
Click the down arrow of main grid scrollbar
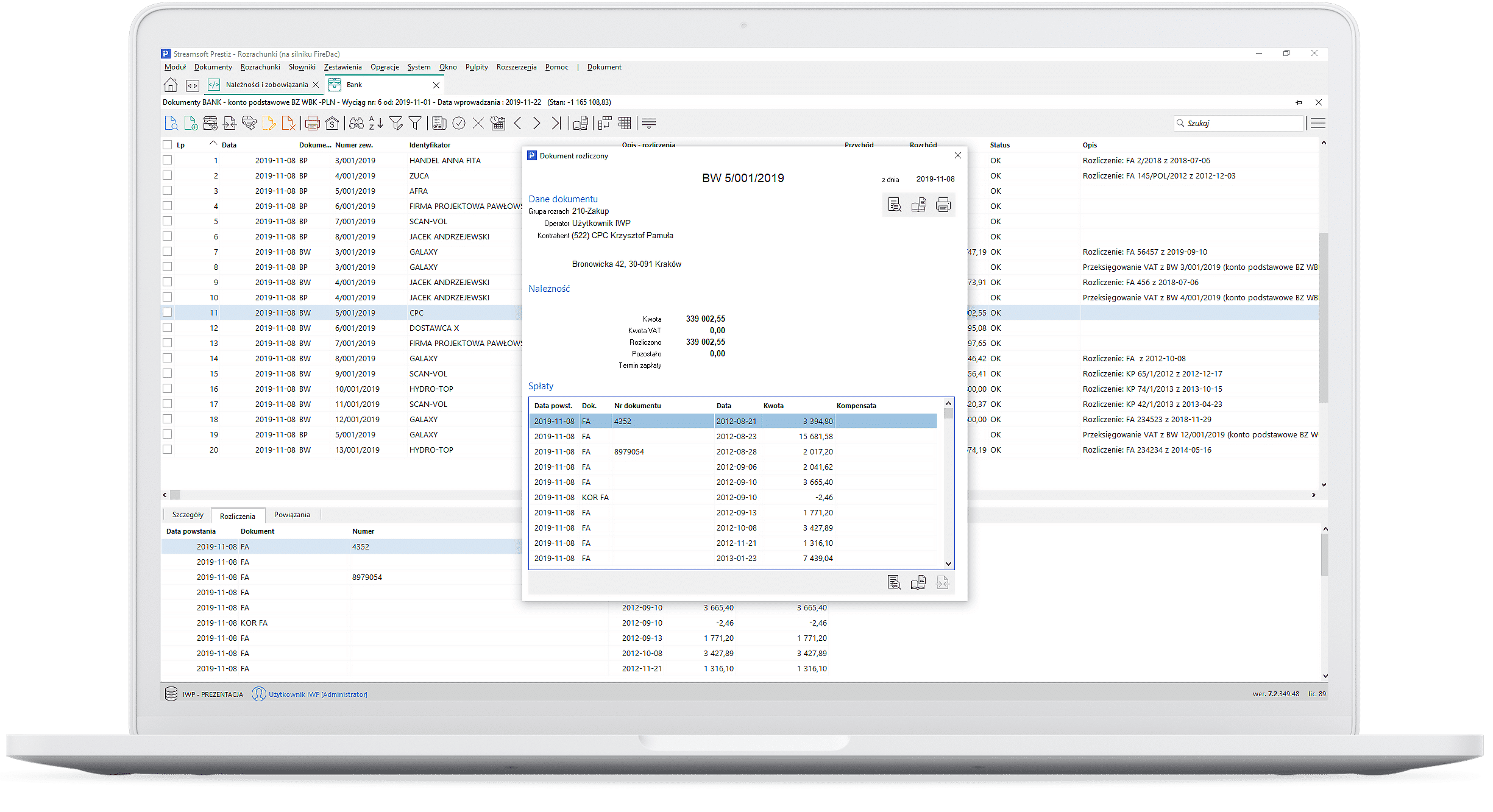1324,485
